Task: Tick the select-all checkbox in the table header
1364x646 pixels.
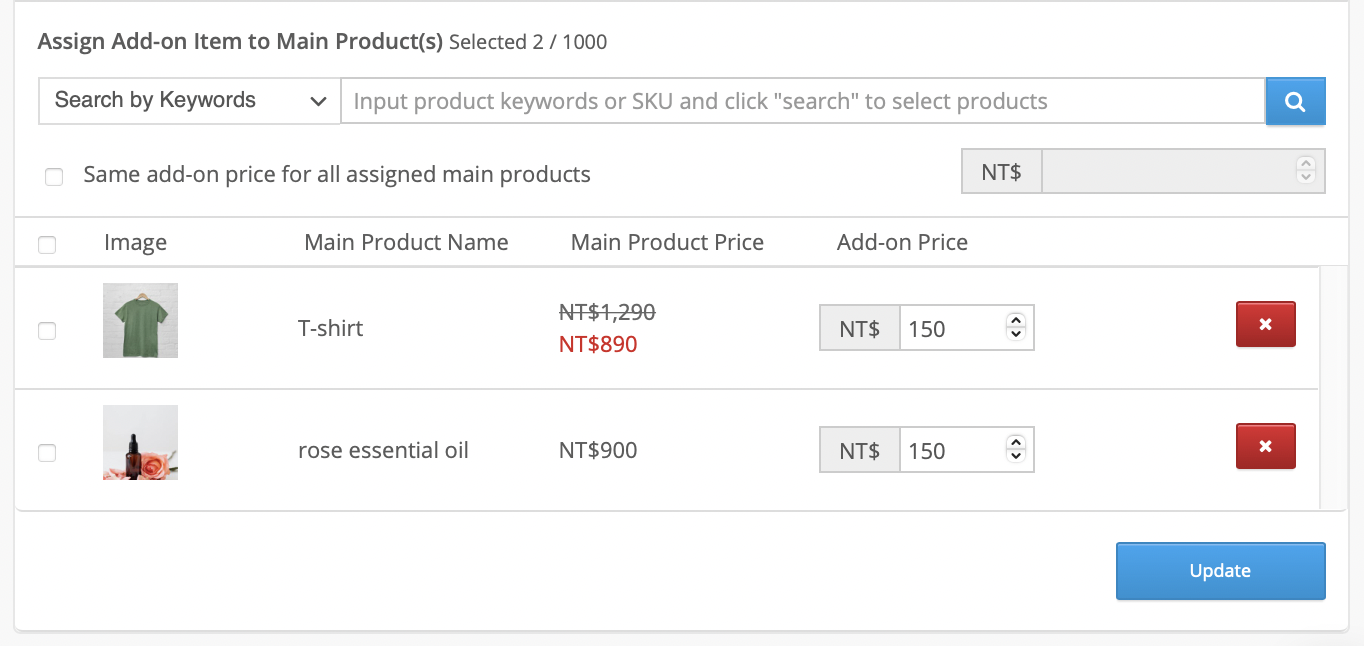Action: tap(47, 244)
